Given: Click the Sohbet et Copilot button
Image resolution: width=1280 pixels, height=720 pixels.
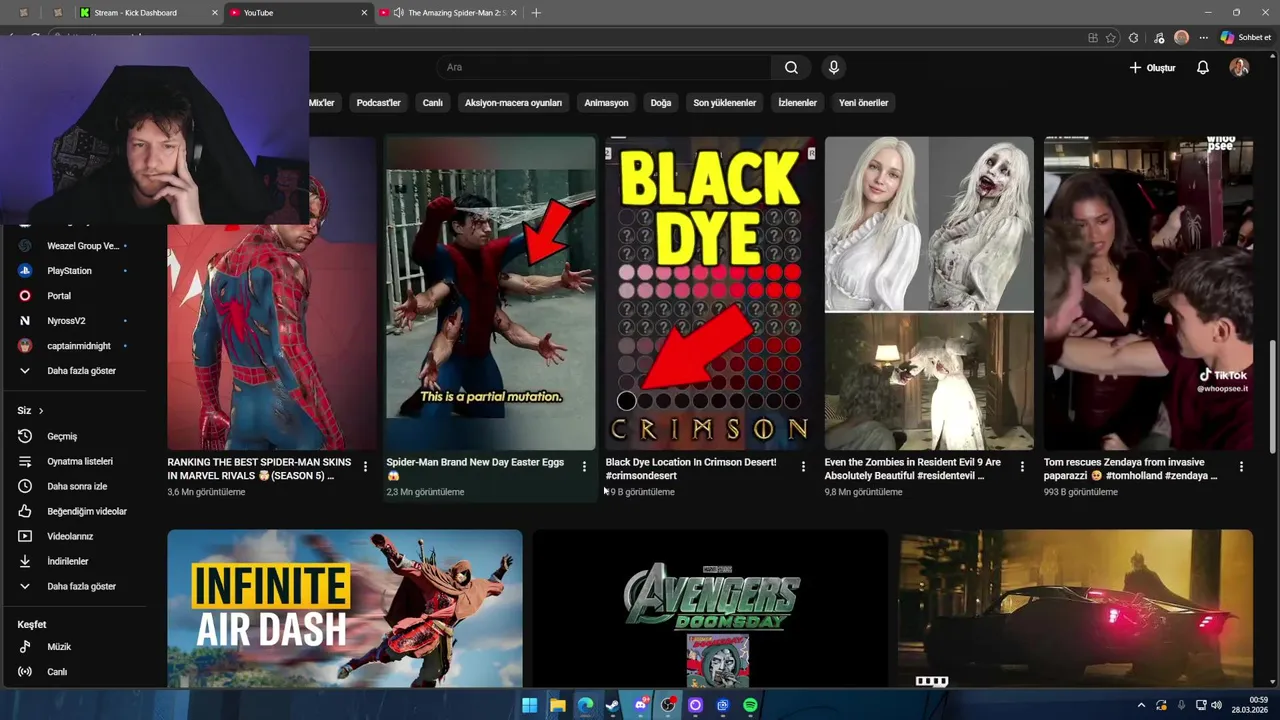Looking at the screenshot, I should click(1246, 37).
